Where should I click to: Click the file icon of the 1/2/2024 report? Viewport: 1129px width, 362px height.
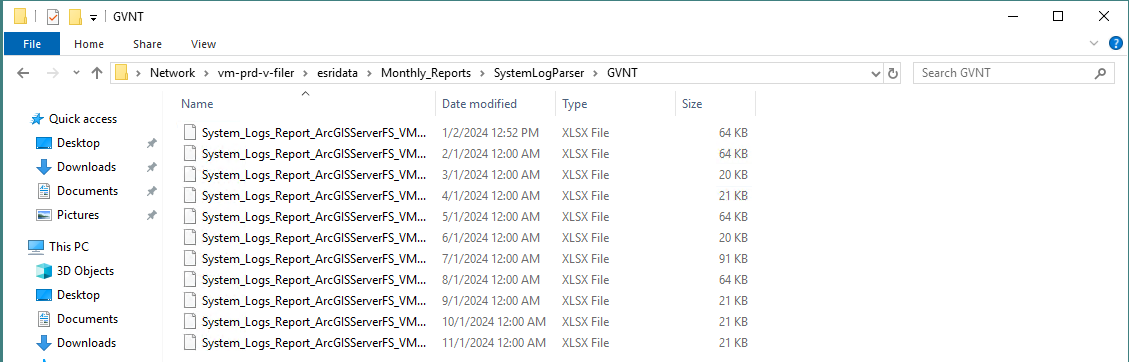(190, 132)
